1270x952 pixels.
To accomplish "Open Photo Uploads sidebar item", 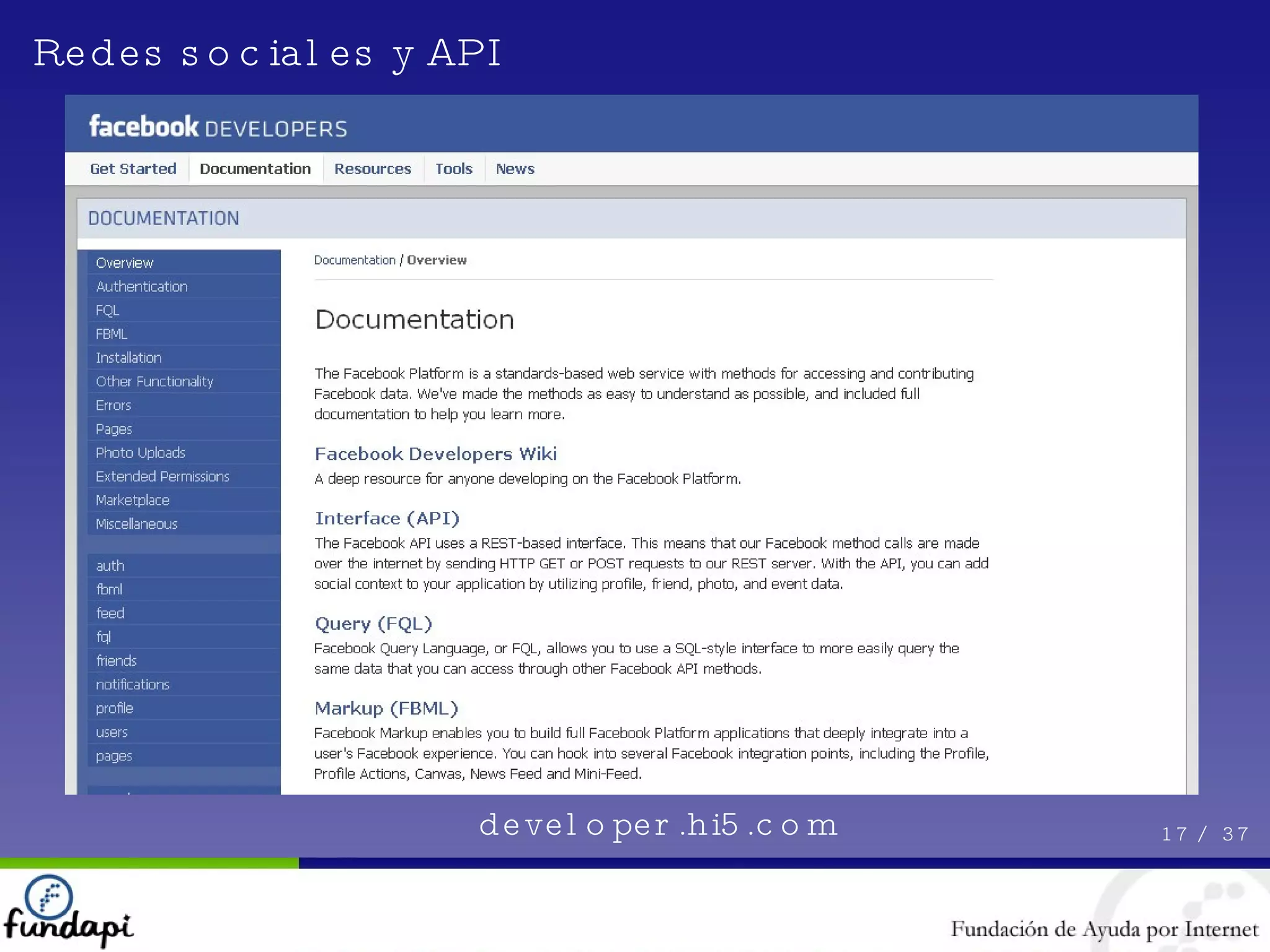I will coord(184,452).
